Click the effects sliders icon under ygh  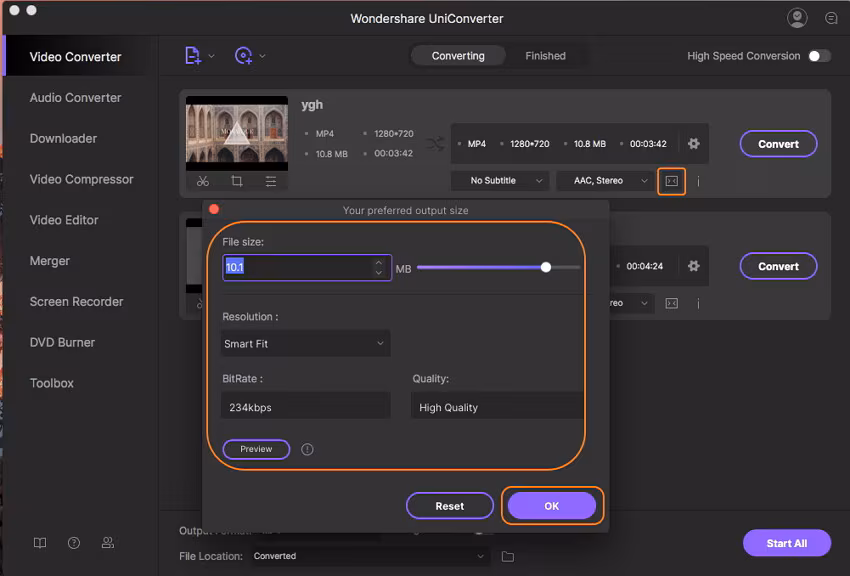click(271, 181)
